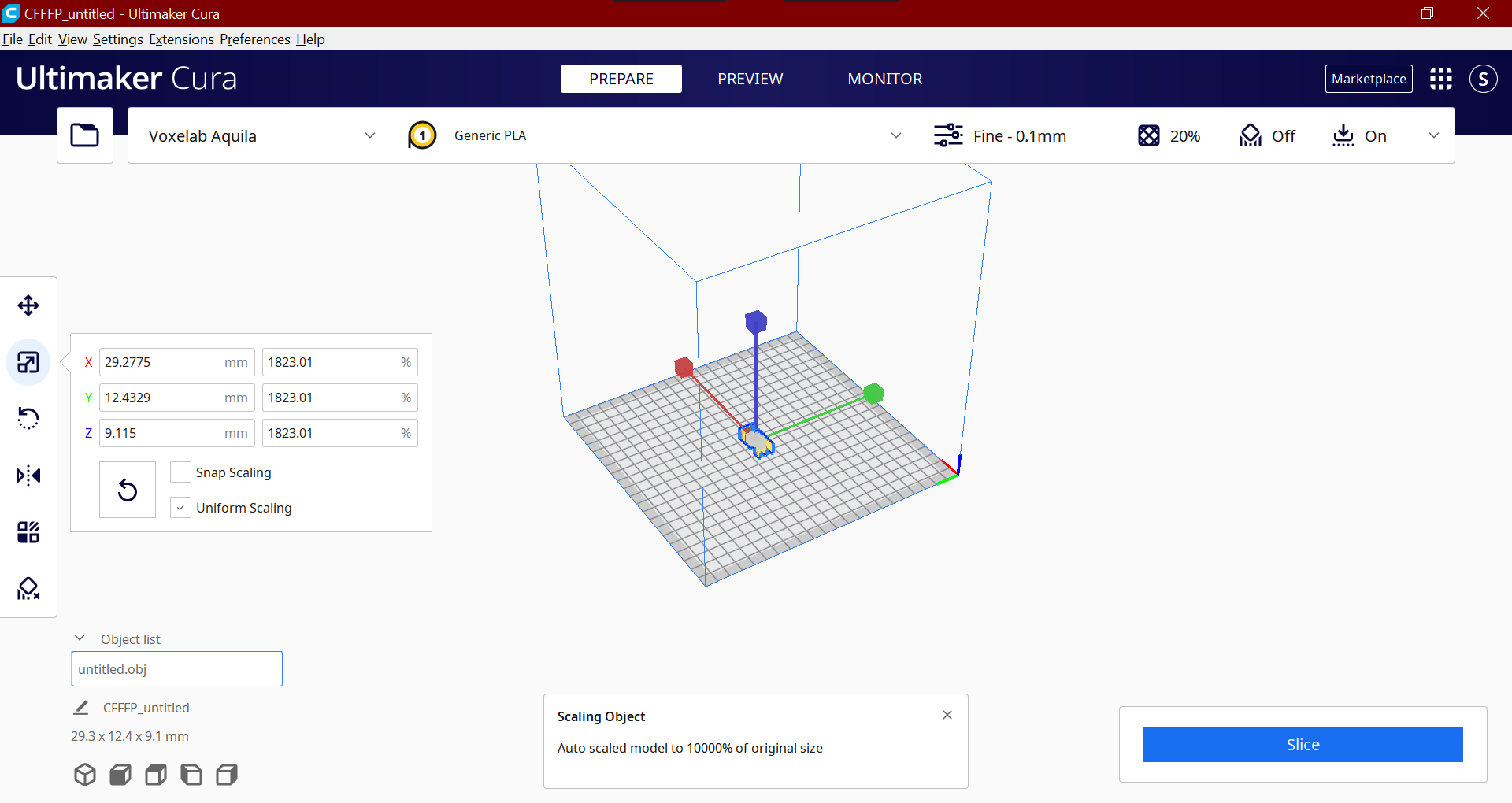
Task: Open the Extensions menu
Action: click(x=181, y=39)
